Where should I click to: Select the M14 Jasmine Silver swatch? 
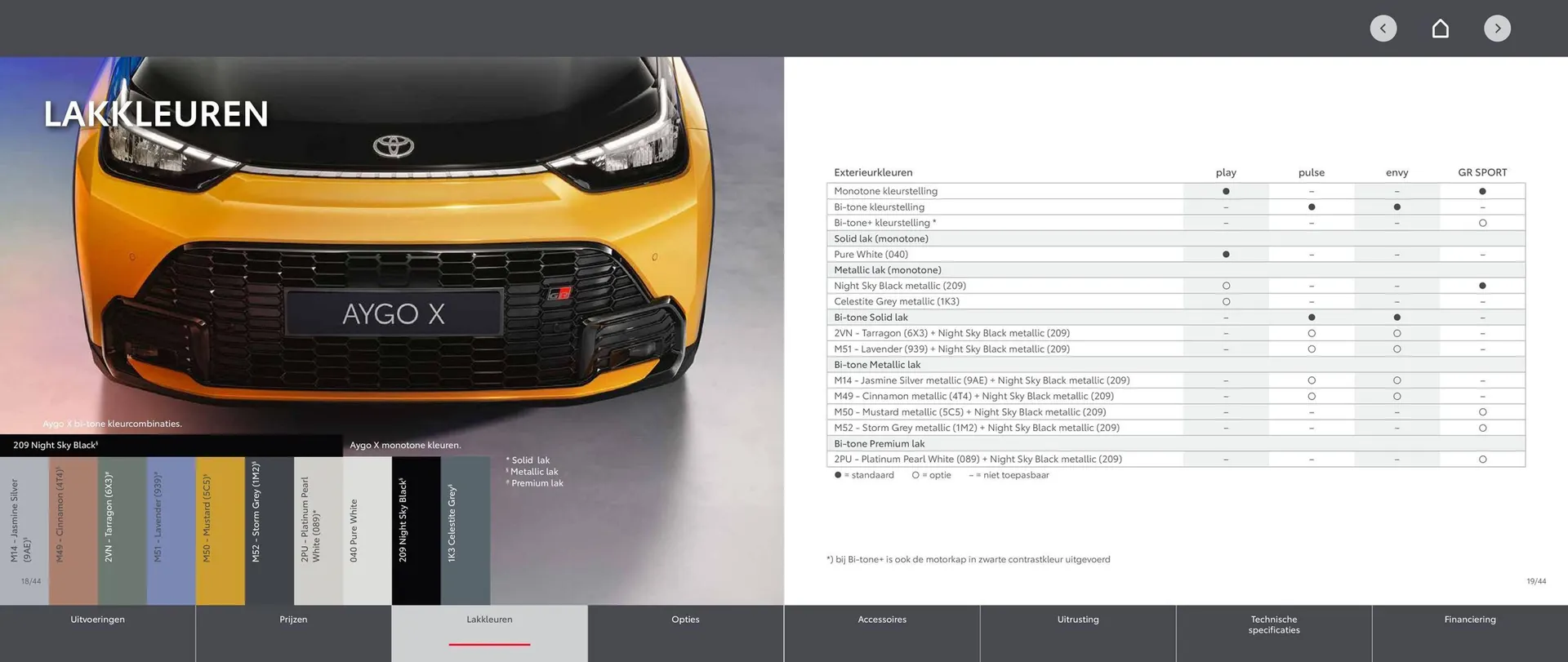click(24, 531)
